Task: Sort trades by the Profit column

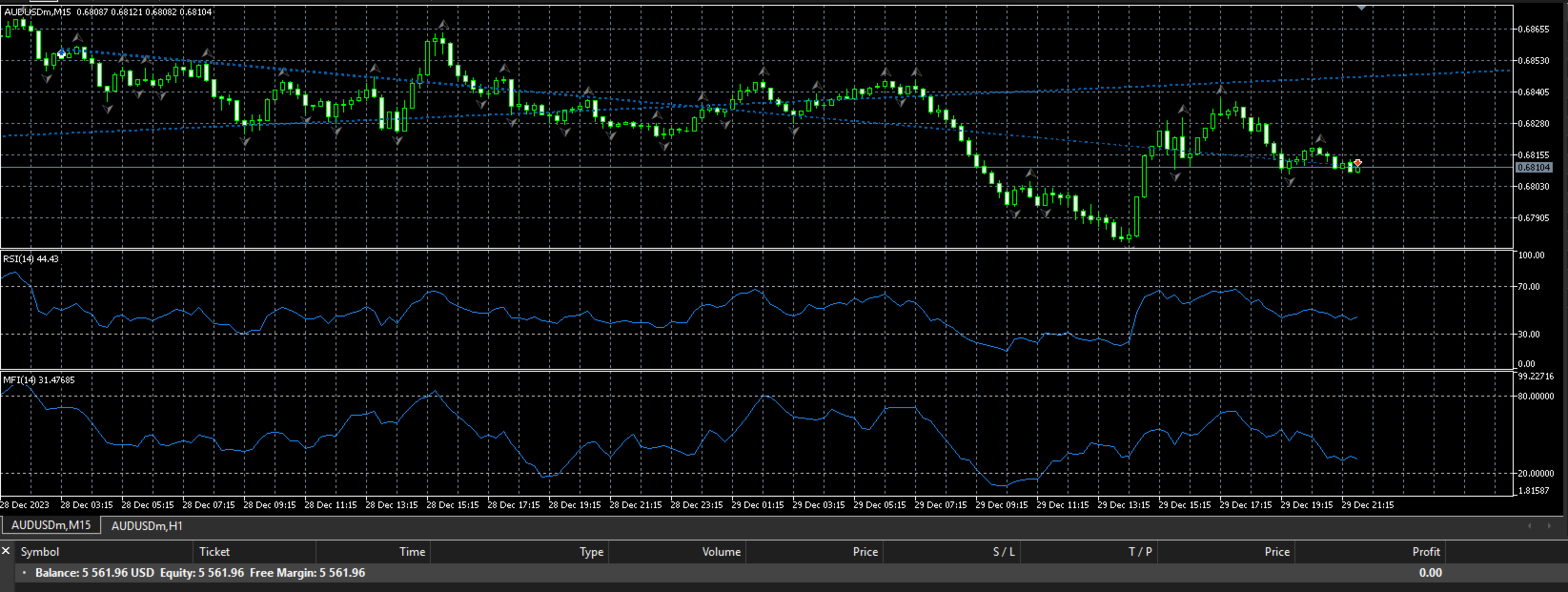Action: coord(1425,552)
